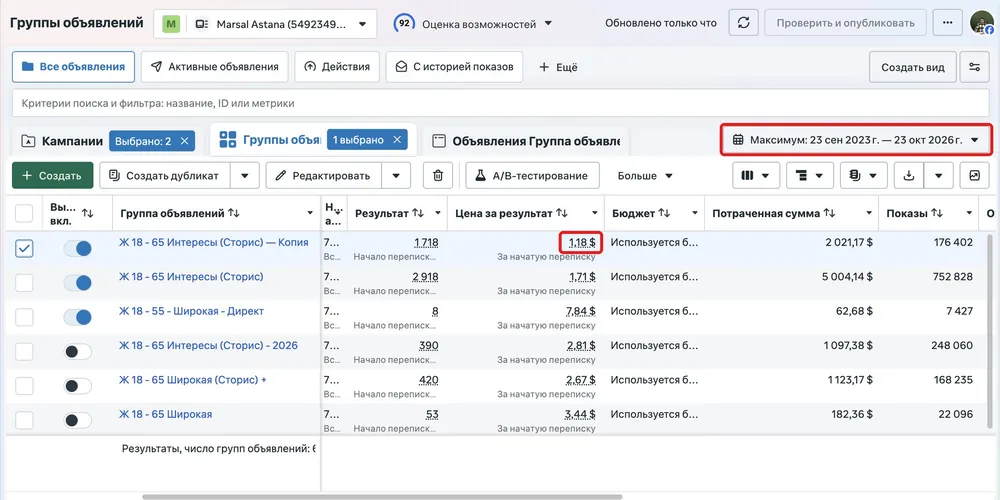Turn on the 'Ж 18 - 65 Широкая' toggle
The width and height of the screenshot is (1000, 500).
coord(77,420)
